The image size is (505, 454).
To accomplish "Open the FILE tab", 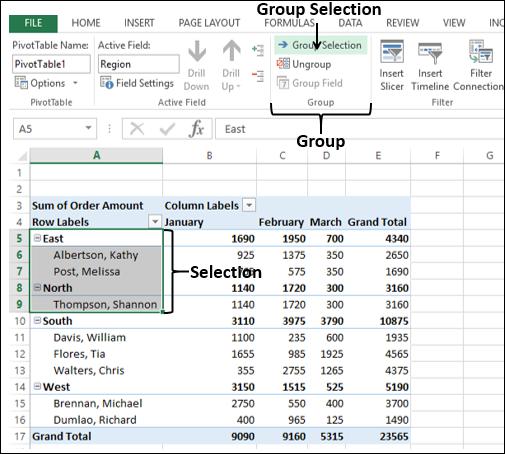I will point(33,23).
